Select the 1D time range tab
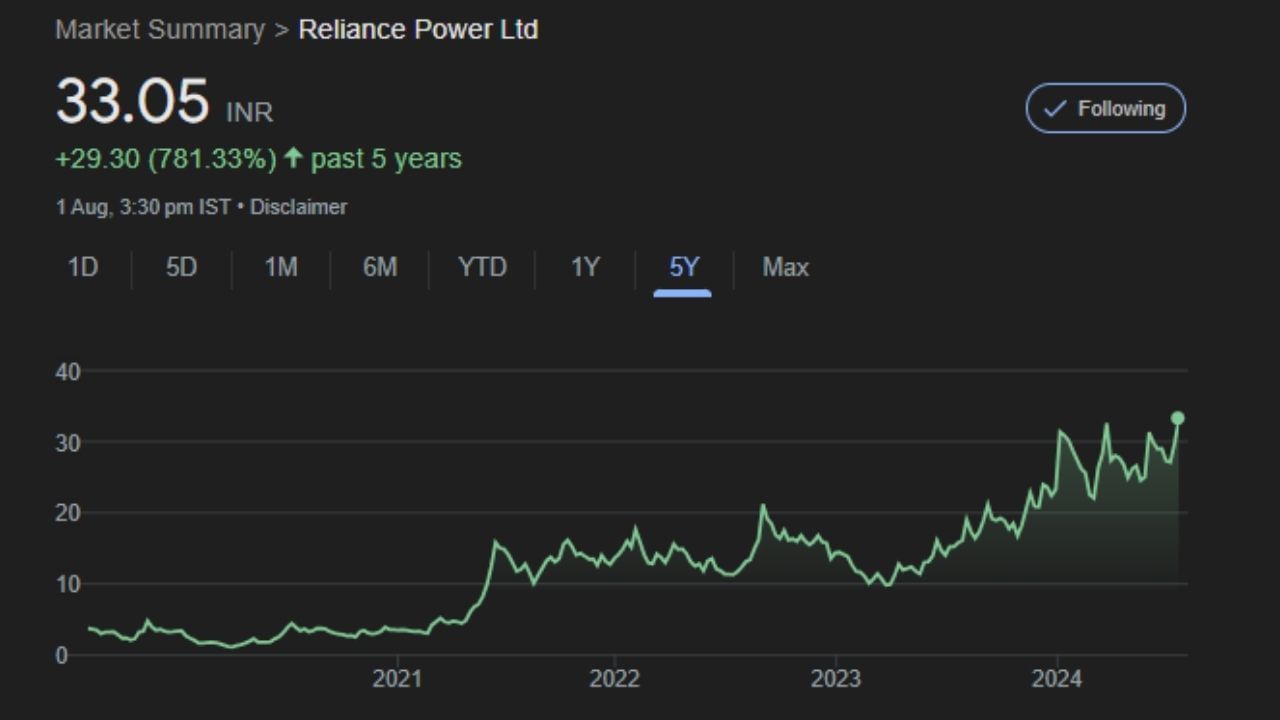This screenshot has height=720, width=1280. (x=83, y=268)
